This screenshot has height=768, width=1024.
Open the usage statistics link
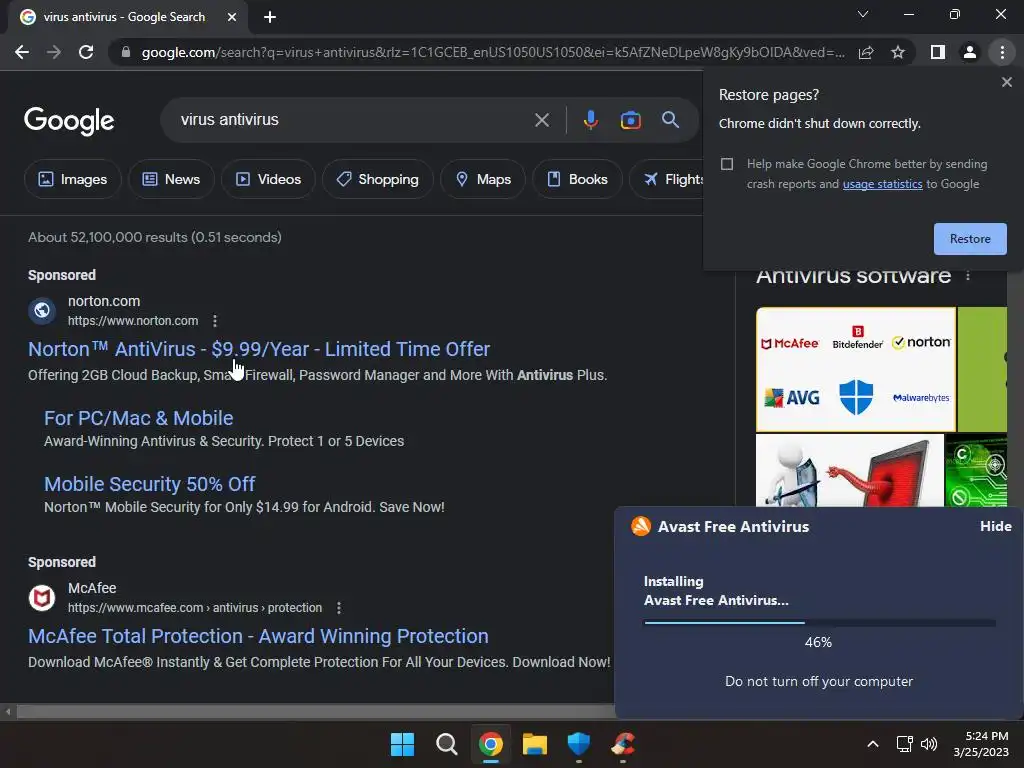(x=882, y=184)
